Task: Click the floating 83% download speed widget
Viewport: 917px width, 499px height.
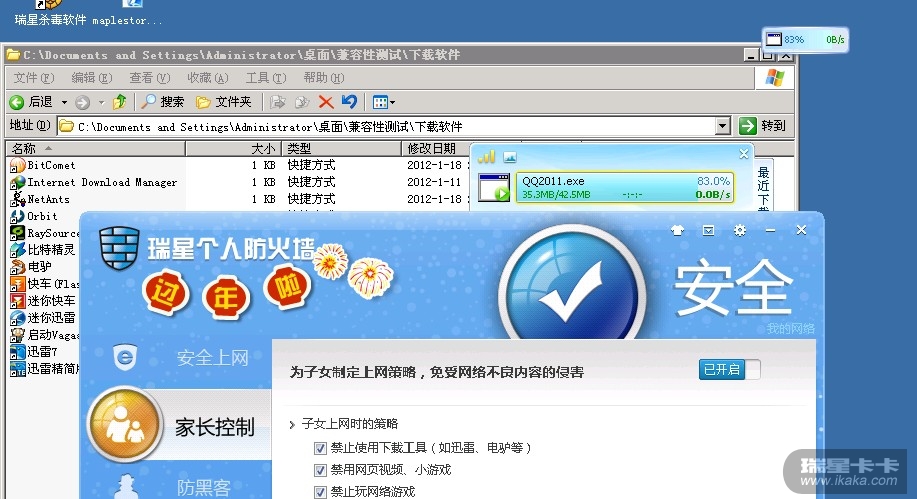Action: point(805,40)
